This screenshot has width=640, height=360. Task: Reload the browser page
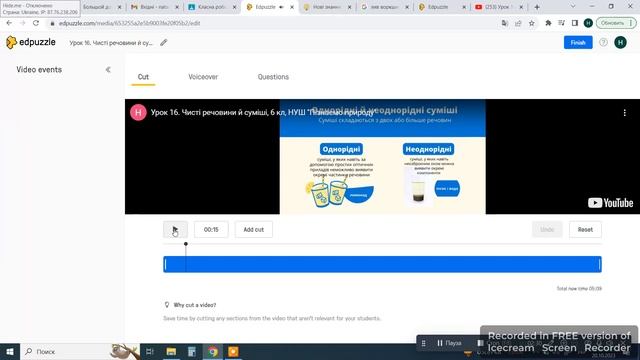[x=36, y=23]
